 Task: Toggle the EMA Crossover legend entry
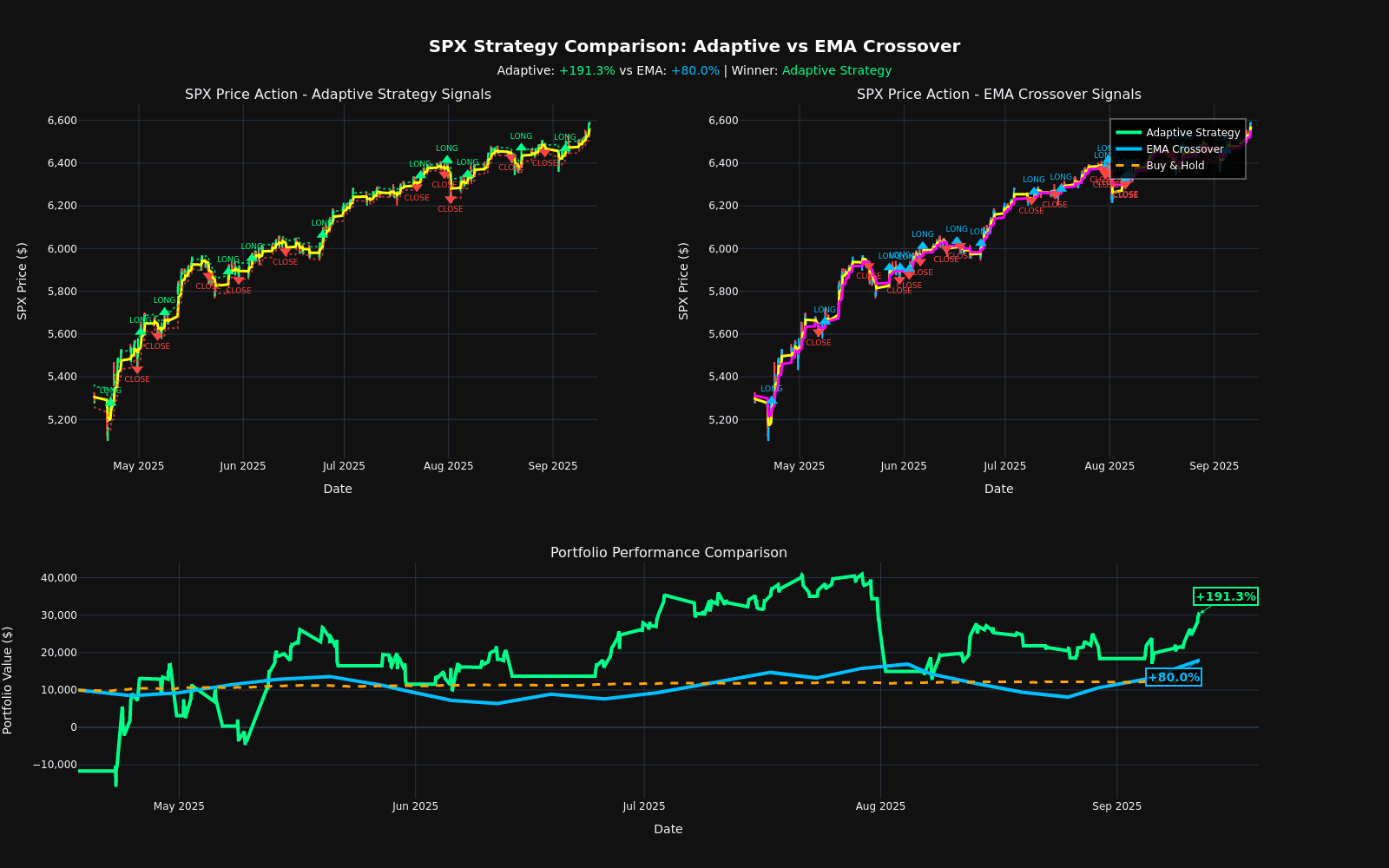[1184, 149]
